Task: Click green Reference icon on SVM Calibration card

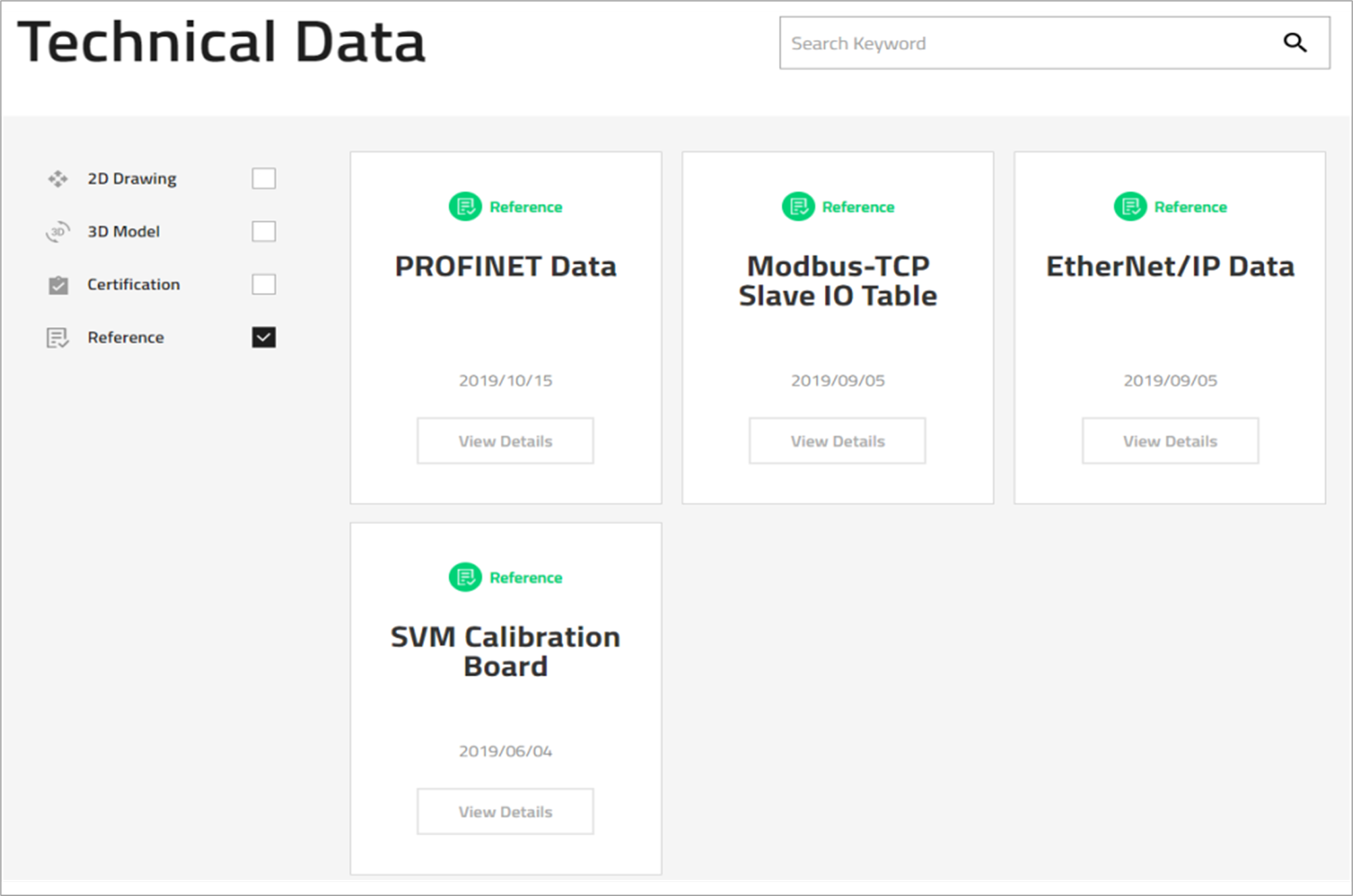Action: (x=465, y=577)
